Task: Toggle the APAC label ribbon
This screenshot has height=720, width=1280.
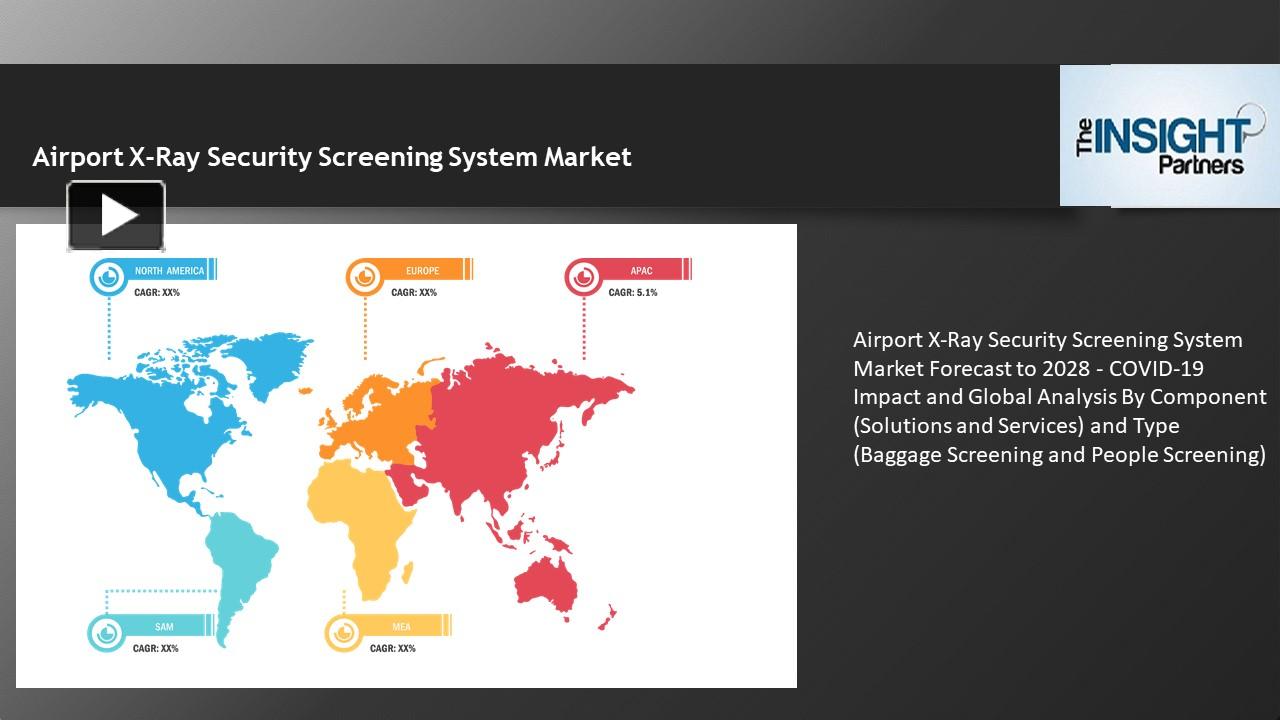Action: (641, 269)
